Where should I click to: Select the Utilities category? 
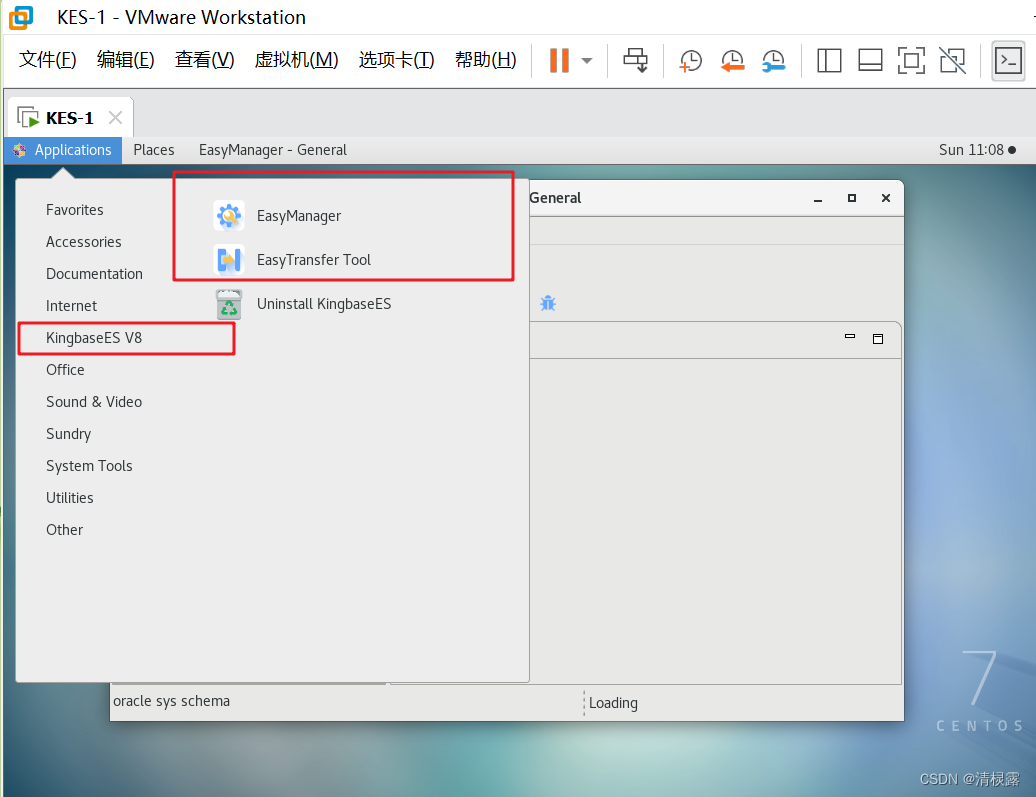click(69, 498)
